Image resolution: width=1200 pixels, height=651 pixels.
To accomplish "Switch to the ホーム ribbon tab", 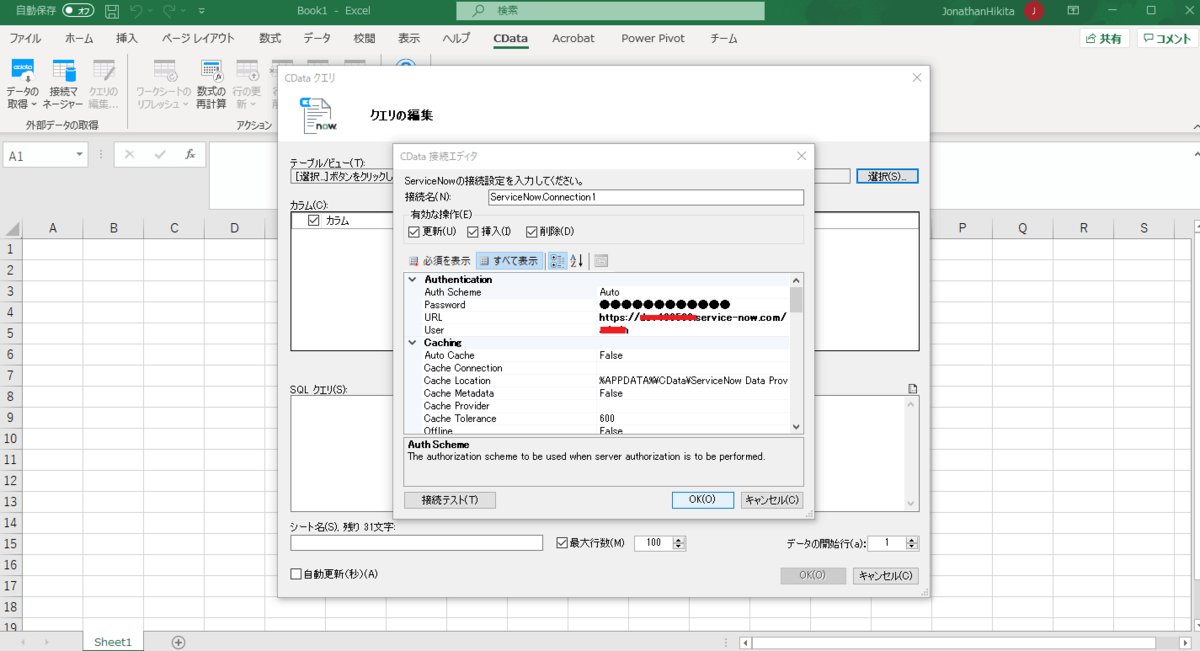I will tap(79, 38).
